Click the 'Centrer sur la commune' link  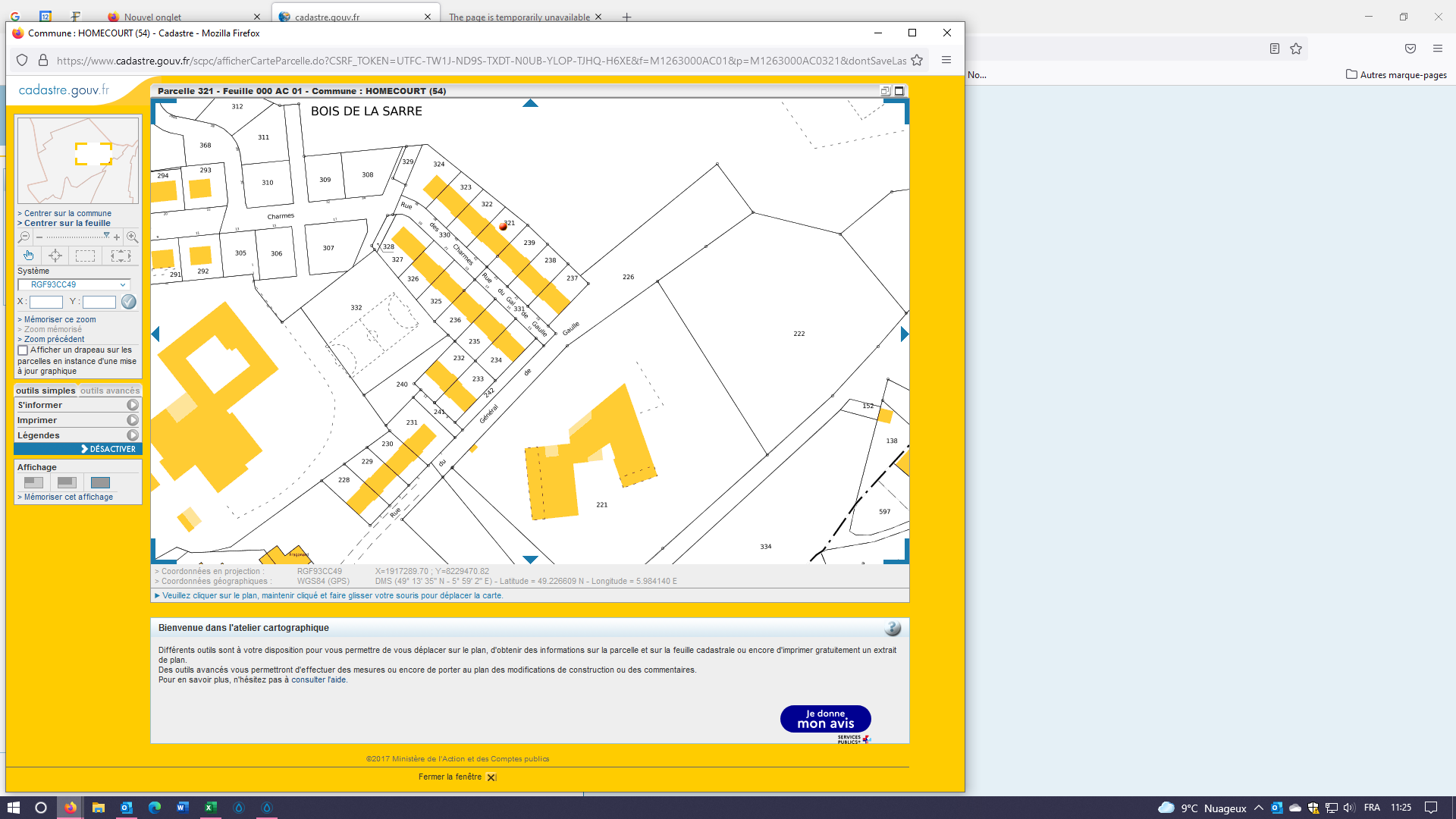[67, 213]
